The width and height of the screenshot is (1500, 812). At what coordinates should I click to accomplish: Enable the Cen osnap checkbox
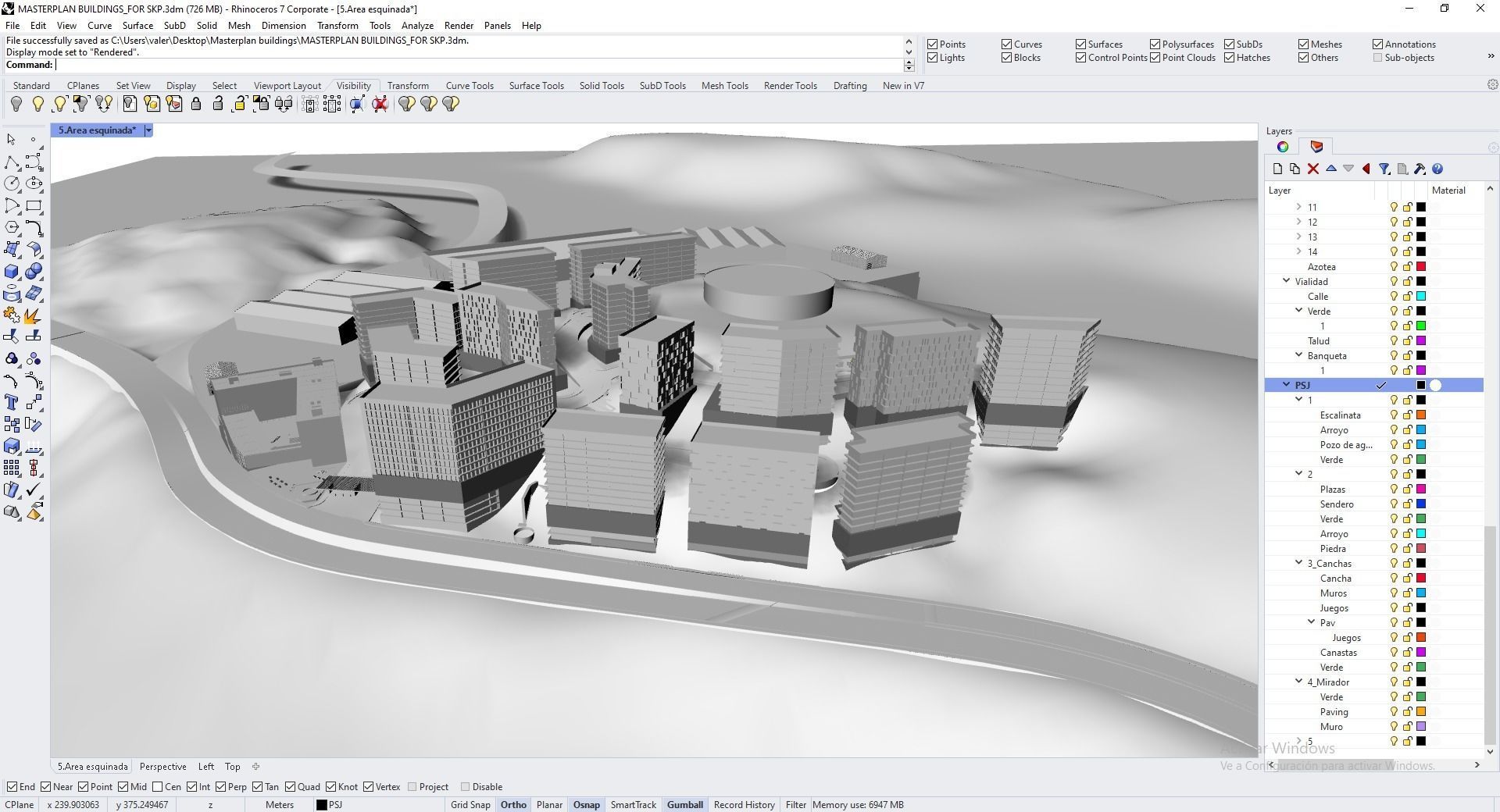(x=158, y=787)
